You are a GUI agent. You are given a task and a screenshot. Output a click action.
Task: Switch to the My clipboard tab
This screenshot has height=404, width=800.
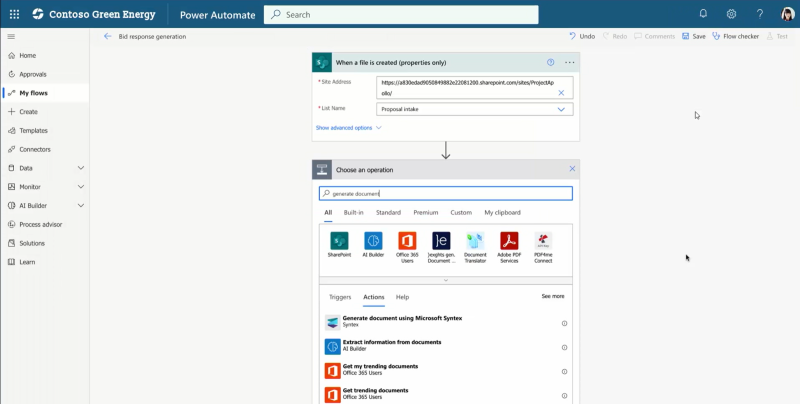click(503, 213)
